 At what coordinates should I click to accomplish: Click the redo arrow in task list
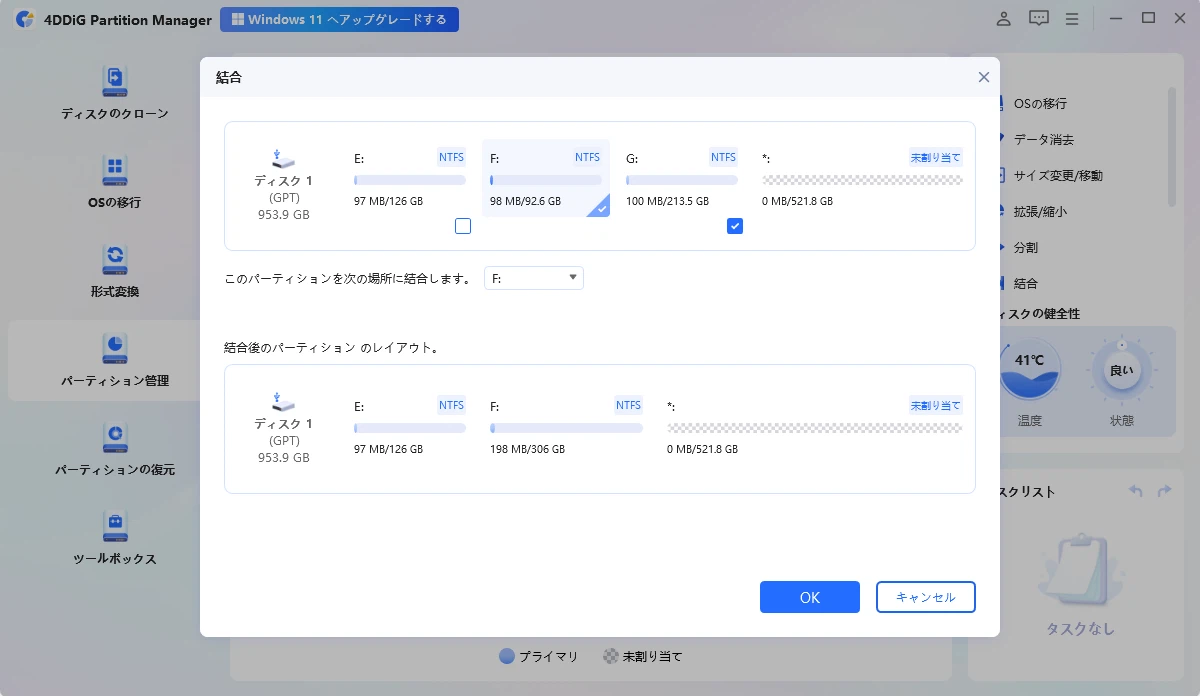pos(1164,491)
